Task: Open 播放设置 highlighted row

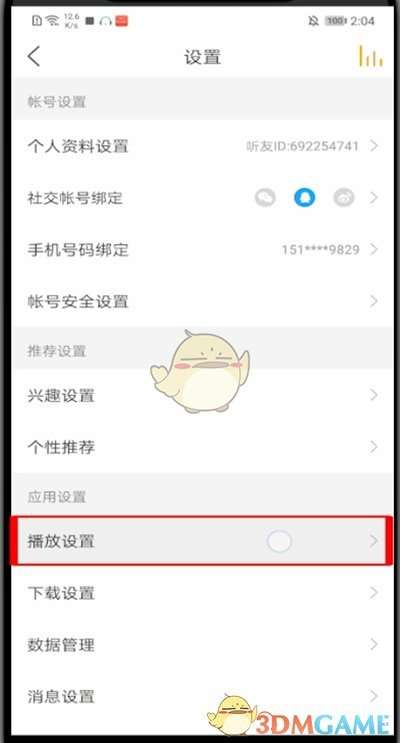Action: (202, 541)
